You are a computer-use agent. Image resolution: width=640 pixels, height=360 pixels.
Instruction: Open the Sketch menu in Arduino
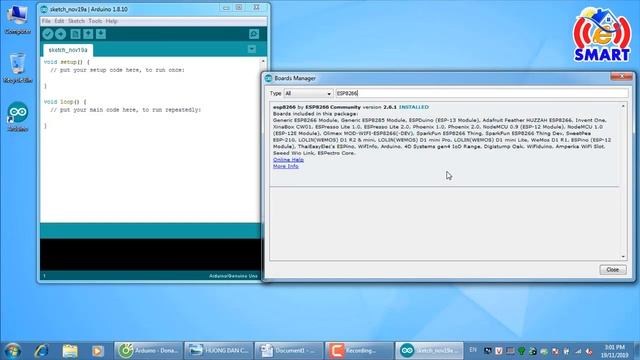(76, 21)
